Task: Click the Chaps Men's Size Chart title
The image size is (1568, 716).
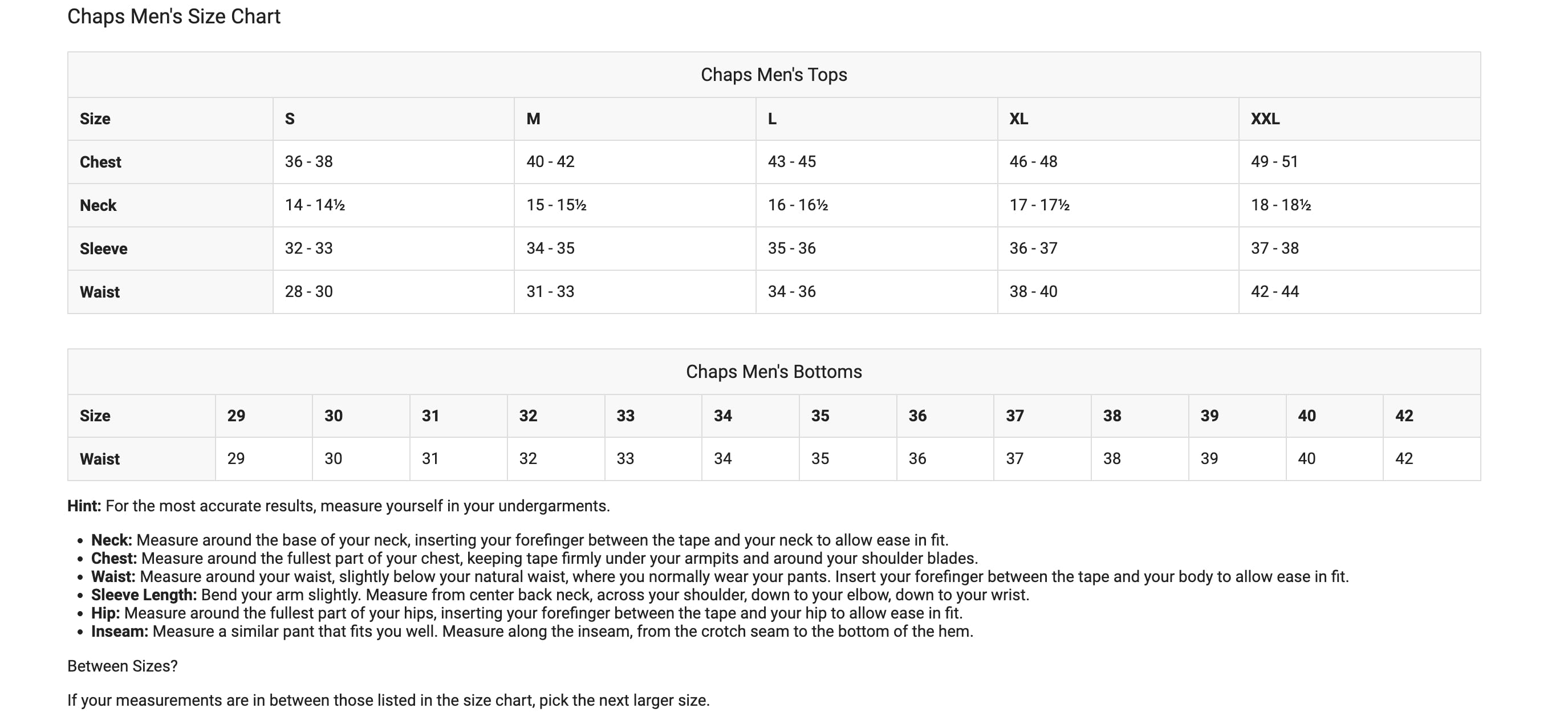Action: 173,17
